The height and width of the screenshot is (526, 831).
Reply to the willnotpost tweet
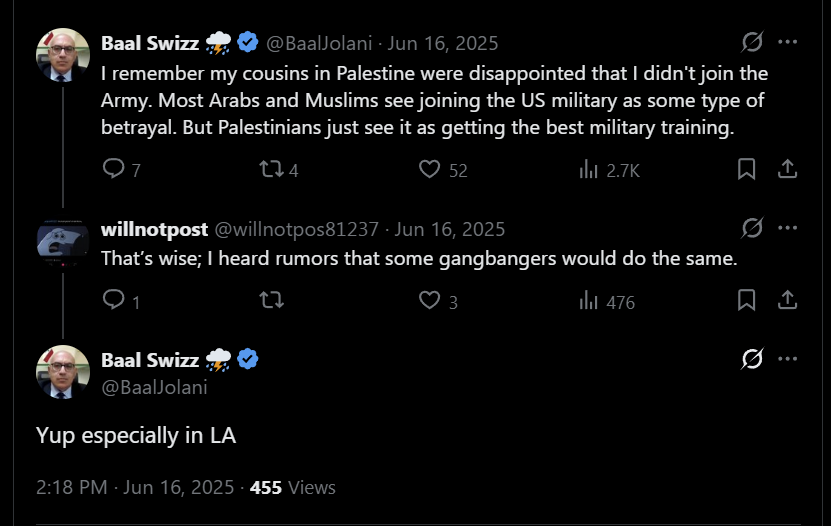[114, 300]
